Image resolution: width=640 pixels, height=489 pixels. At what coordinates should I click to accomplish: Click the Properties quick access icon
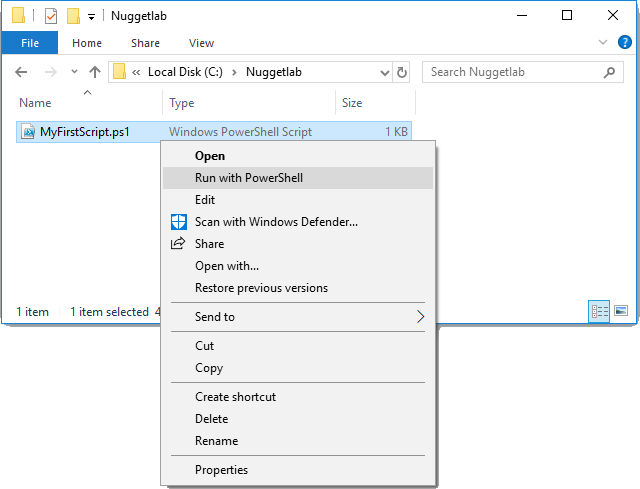click(51, 16)
